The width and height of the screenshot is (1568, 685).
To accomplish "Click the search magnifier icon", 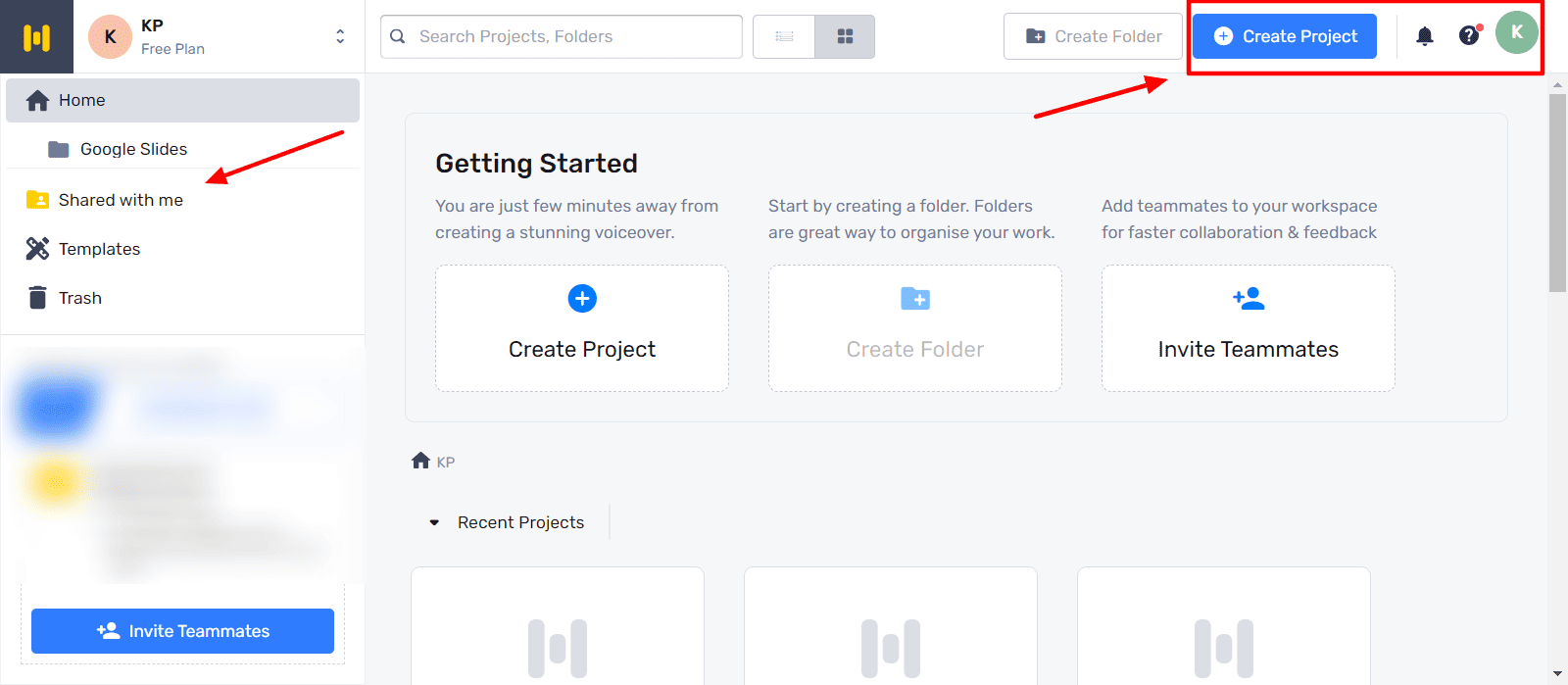I will pos(398,36).
